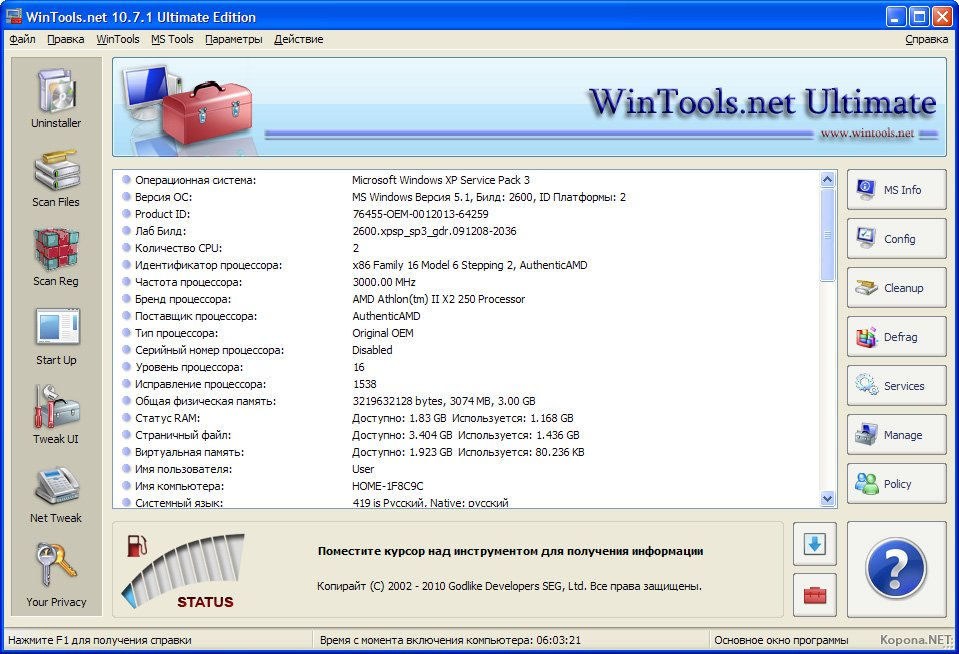Open the Uninstaller tool
The width and height of the screenshot is (959, 654).
tap(56, 98)
